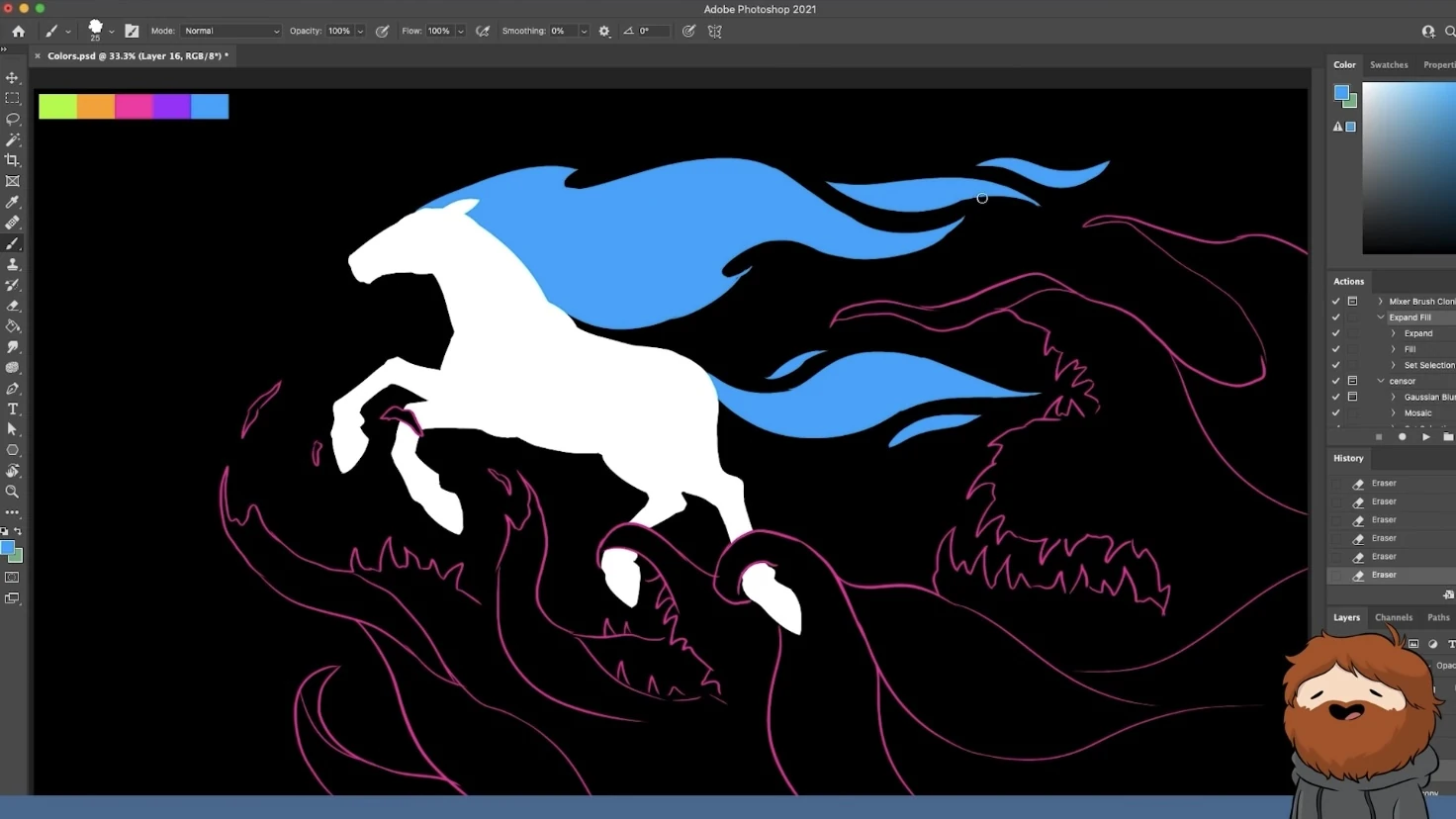Select the Zoom tool
Screen dimensions: 1456x819
[x=13, y=492]
